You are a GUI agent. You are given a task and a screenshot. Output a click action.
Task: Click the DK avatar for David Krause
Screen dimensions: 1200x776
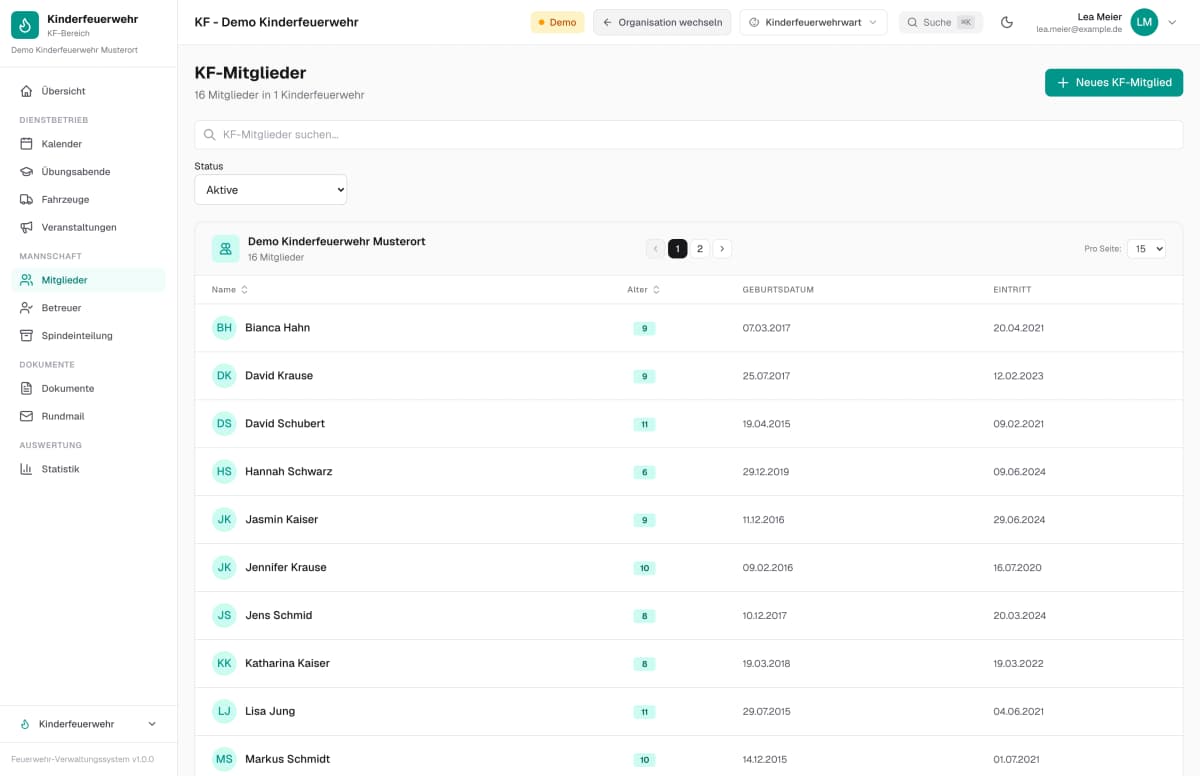pyautogui.click(x=224, y=376)
